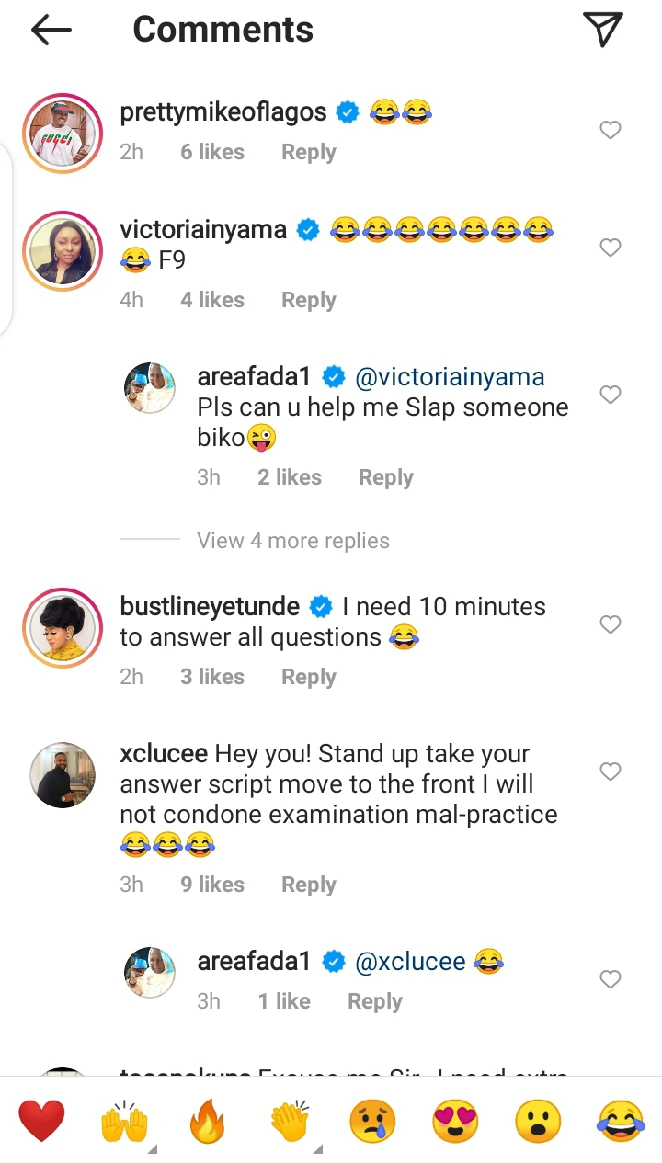Select the fire emoji reaction
Viewport: 662px width, 1163px height.
(207, 1121)
